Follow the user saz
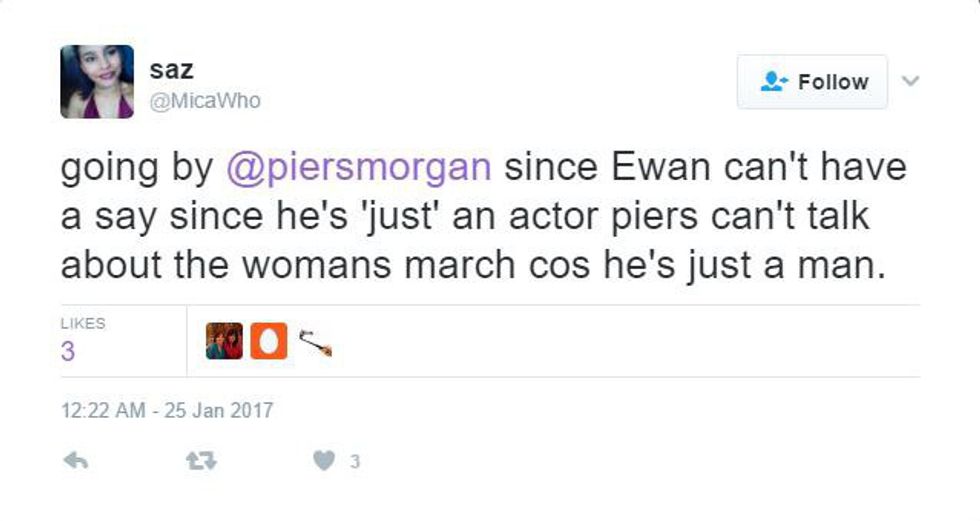The image size is (980, 521). tap(812, 82)
